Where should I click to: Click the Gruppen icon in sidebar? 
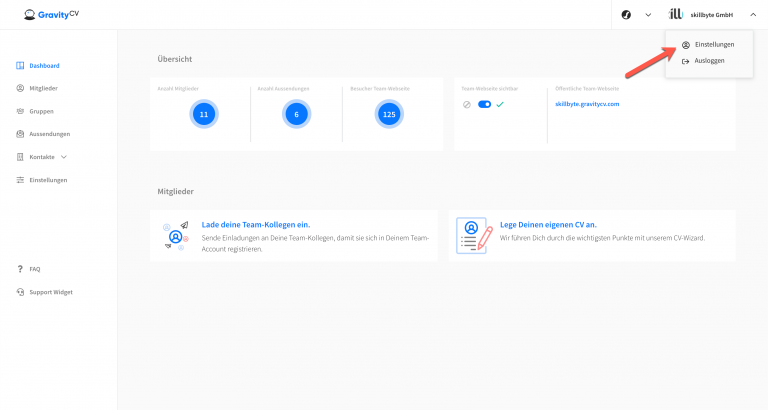(x=20, y=111)
